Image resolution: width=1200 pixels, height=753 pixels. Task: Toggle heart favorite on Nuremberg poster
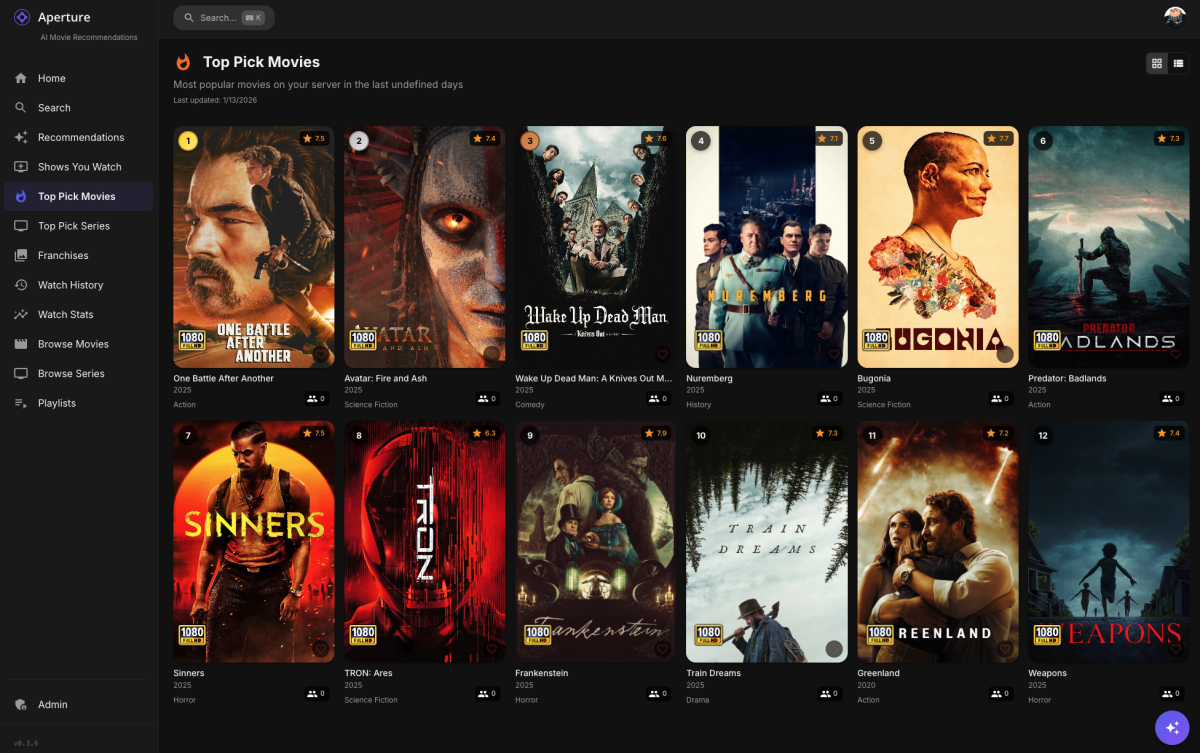833,354
